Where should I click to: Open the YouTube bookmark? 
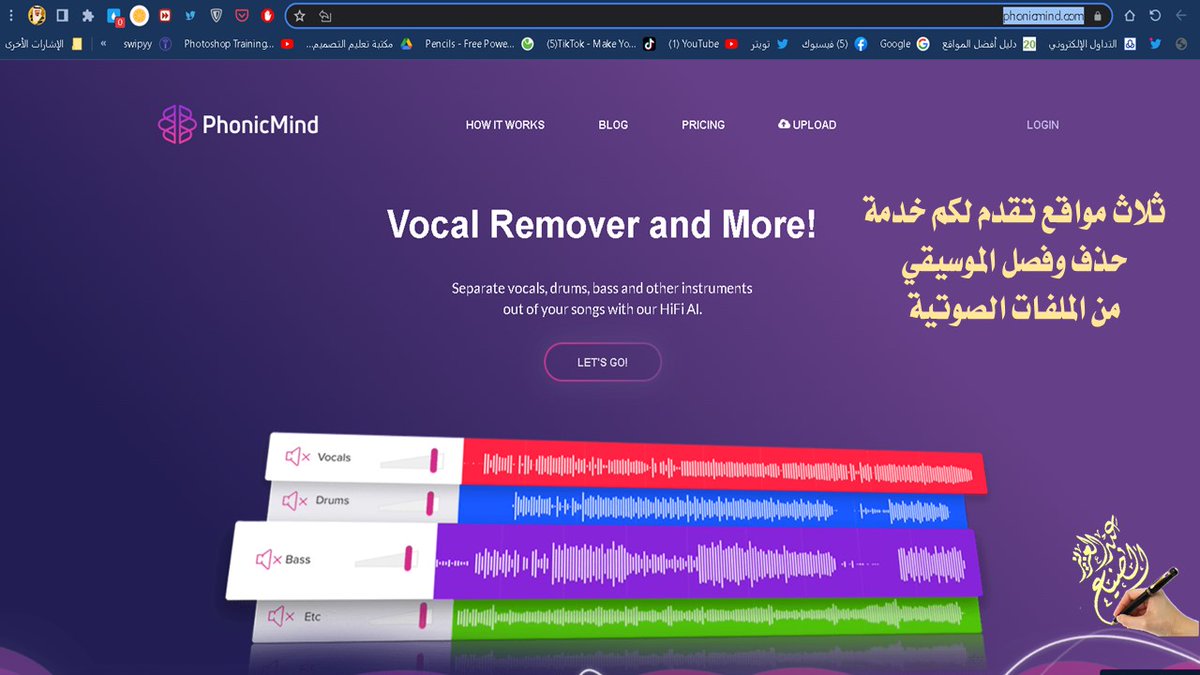(703, 44)
